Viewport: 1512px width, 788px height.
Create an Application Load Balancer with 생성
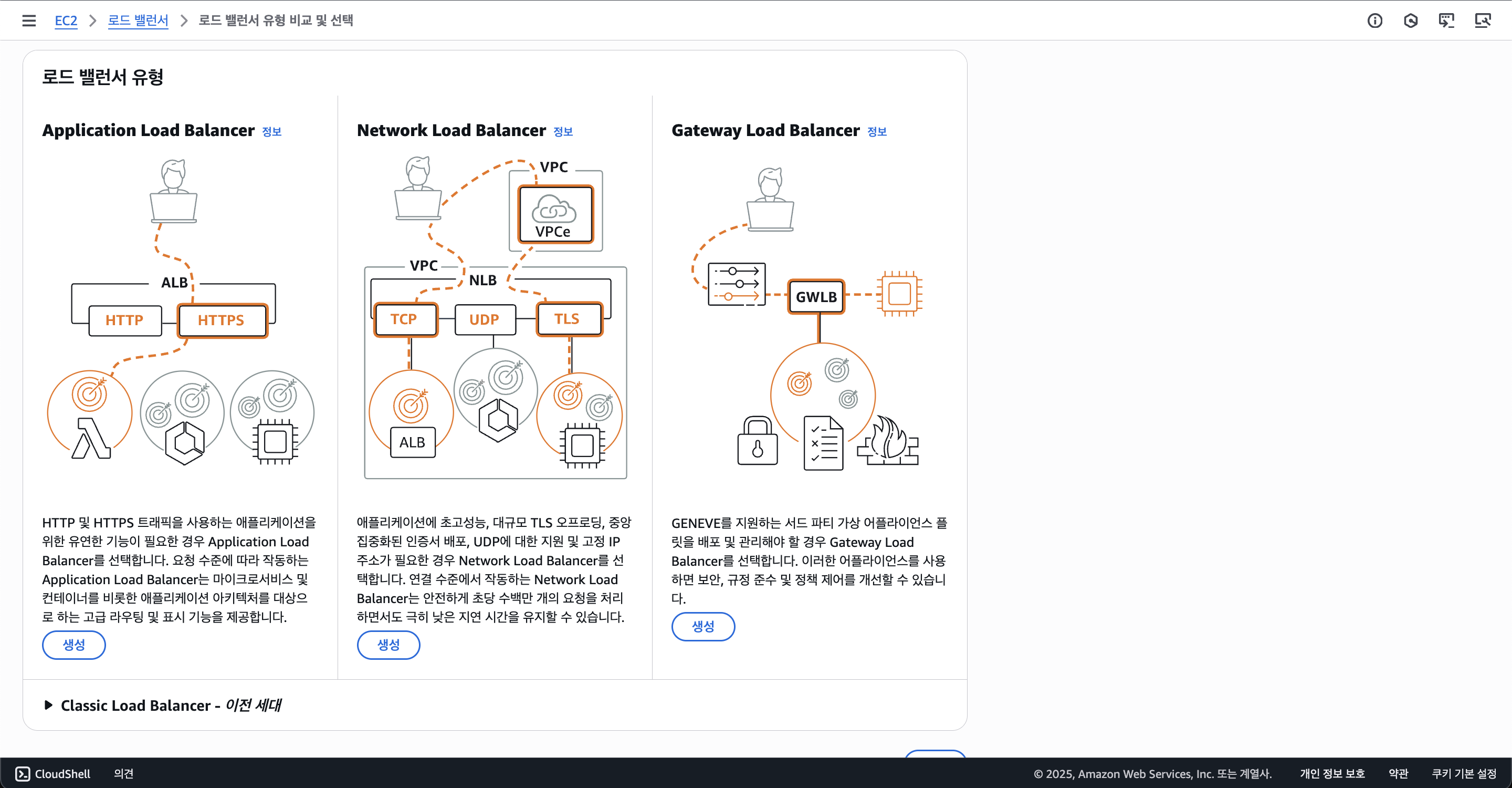click(x=74, y=645)
